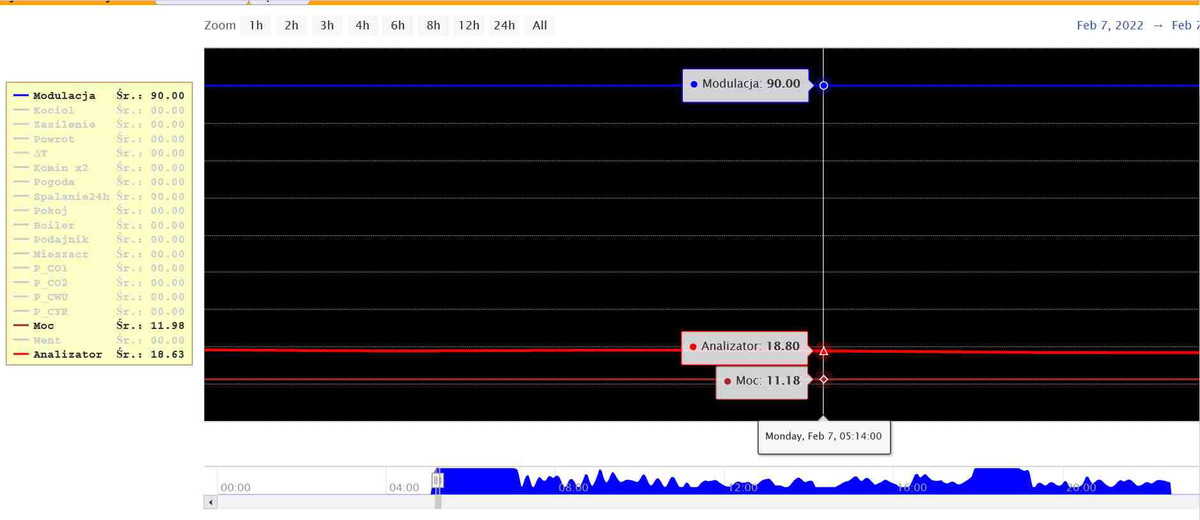
Task: Click the scrollbar left arrow
Action: (210, 502)
